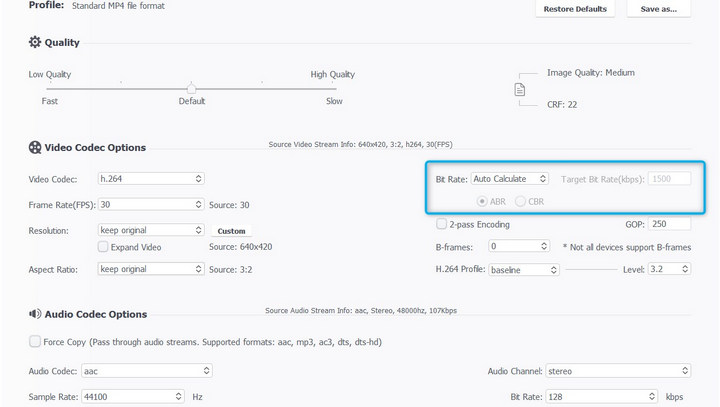Click the image quality document icon
Screen dimensions: 720x407
(x=519, y=89)
